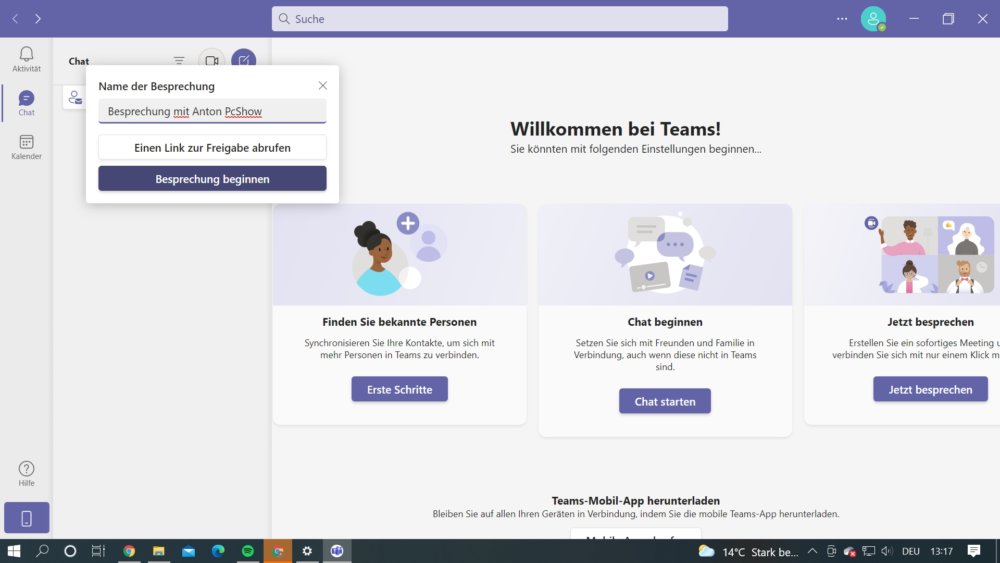The width and height of the screenshot is (1000, 563).
Task: Click Einen Link zur Freigabe abrufen
Action: coord(212,147)
